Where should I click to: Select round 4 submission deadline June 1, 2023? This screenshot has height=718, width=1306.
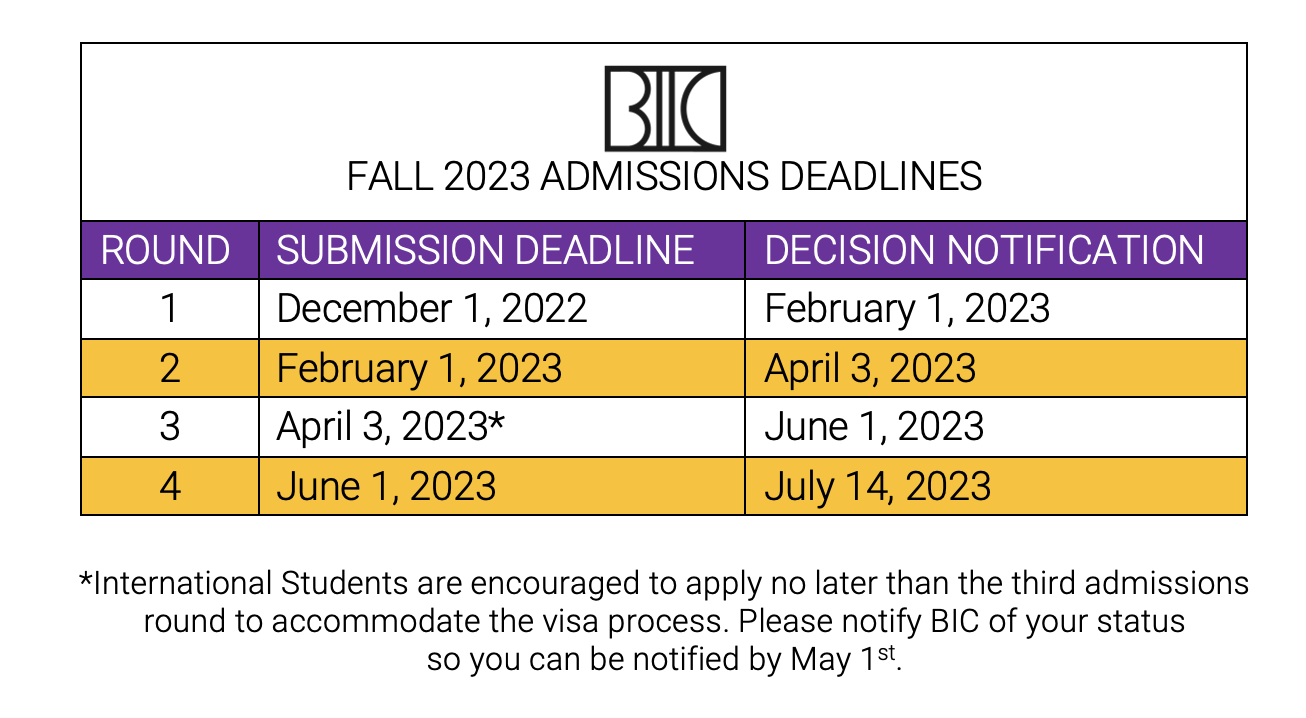[386, 487]
